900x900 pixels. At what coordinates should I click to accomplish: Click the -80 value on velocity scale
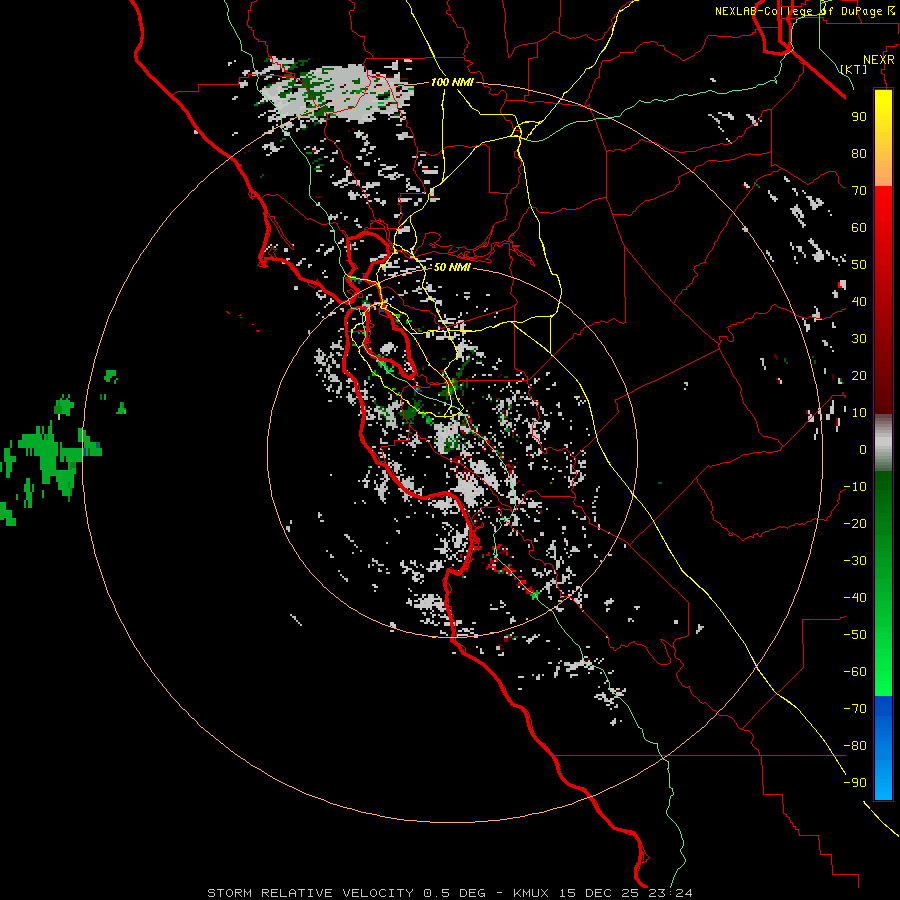[855, 746]
